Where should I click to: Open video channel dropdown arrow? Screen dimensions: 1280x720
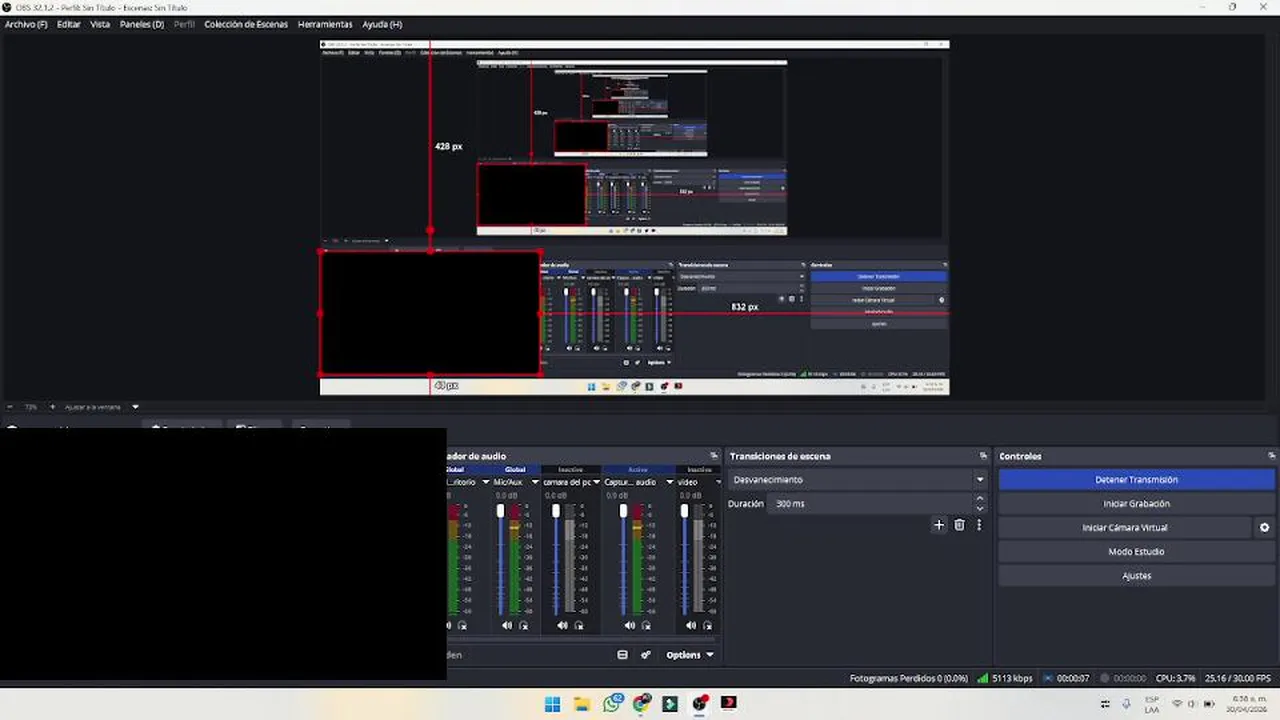click(717, 482)
